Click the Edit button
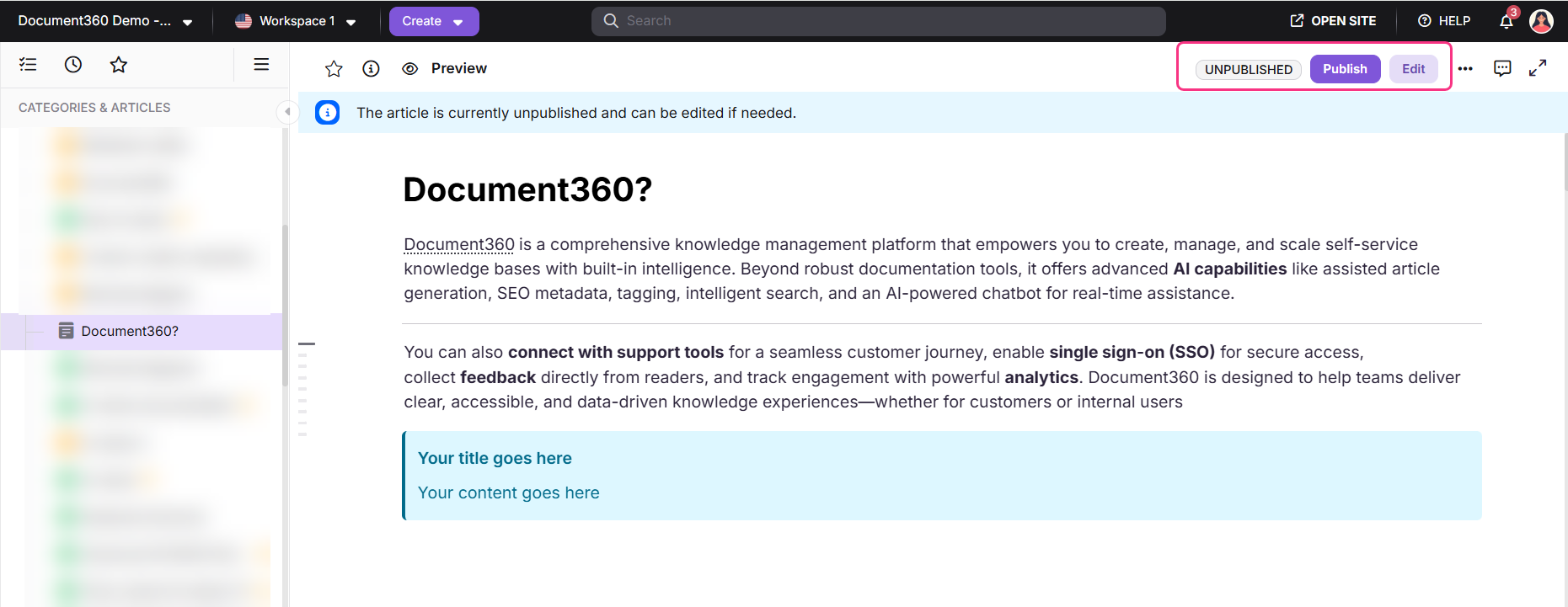 pyautogui.click(x=1413, y=69)
